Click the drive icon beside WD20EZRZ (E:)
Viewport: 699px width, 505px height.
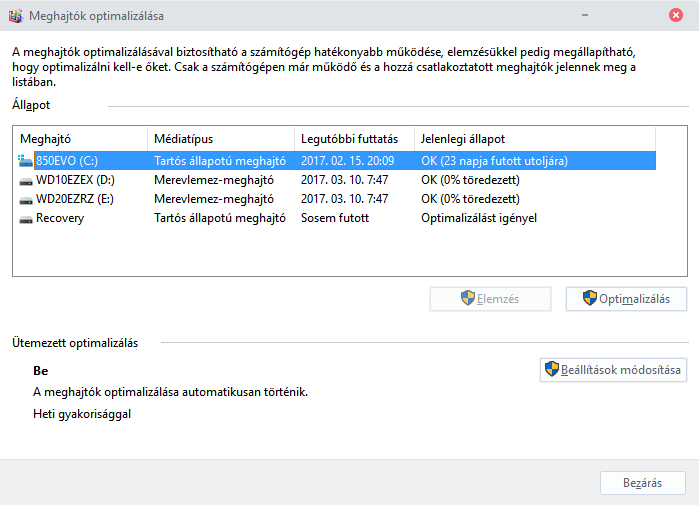(26, 199)
